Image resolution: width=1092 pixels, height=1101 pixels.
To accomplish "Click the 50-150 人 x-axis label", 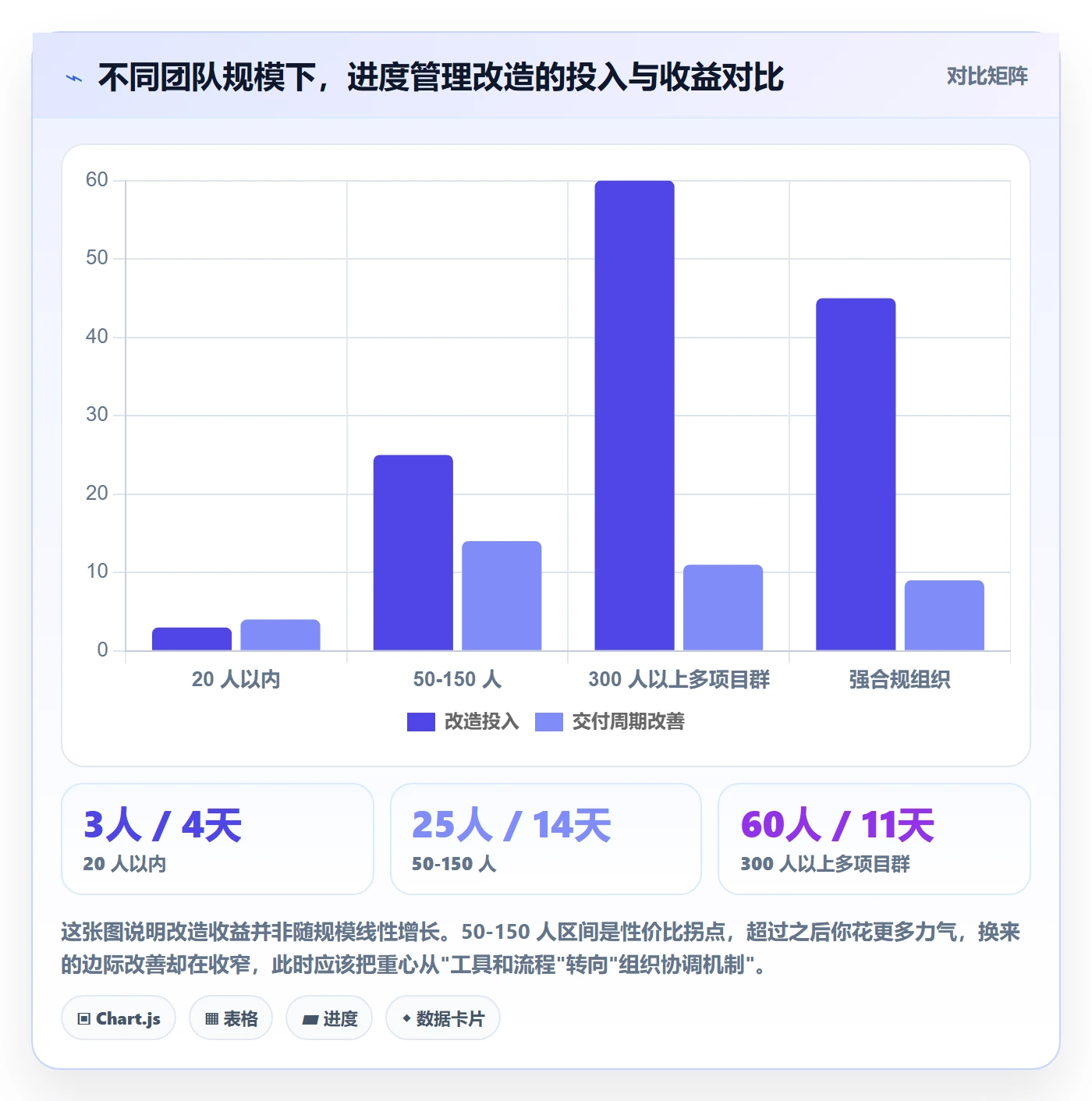I will pos(457,679).
